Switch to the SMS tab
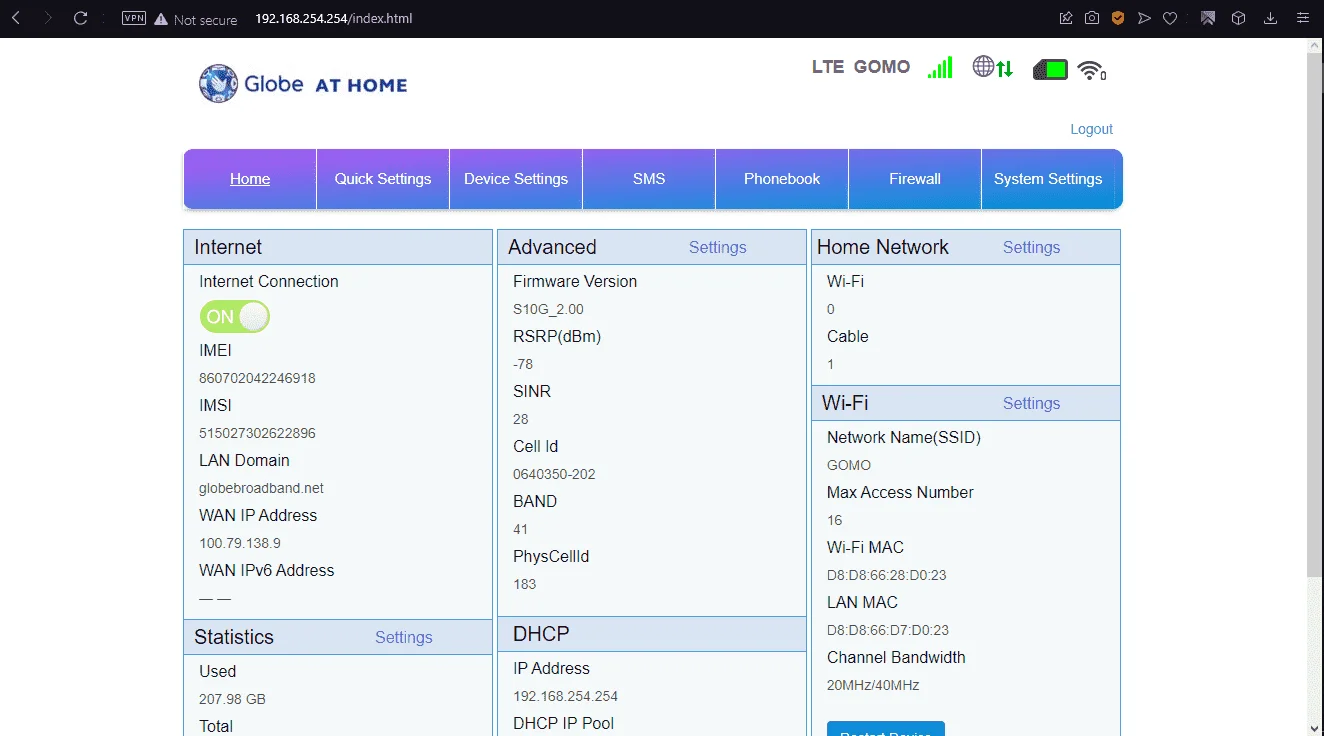1324x736 pixels. (x=649, y=179)
